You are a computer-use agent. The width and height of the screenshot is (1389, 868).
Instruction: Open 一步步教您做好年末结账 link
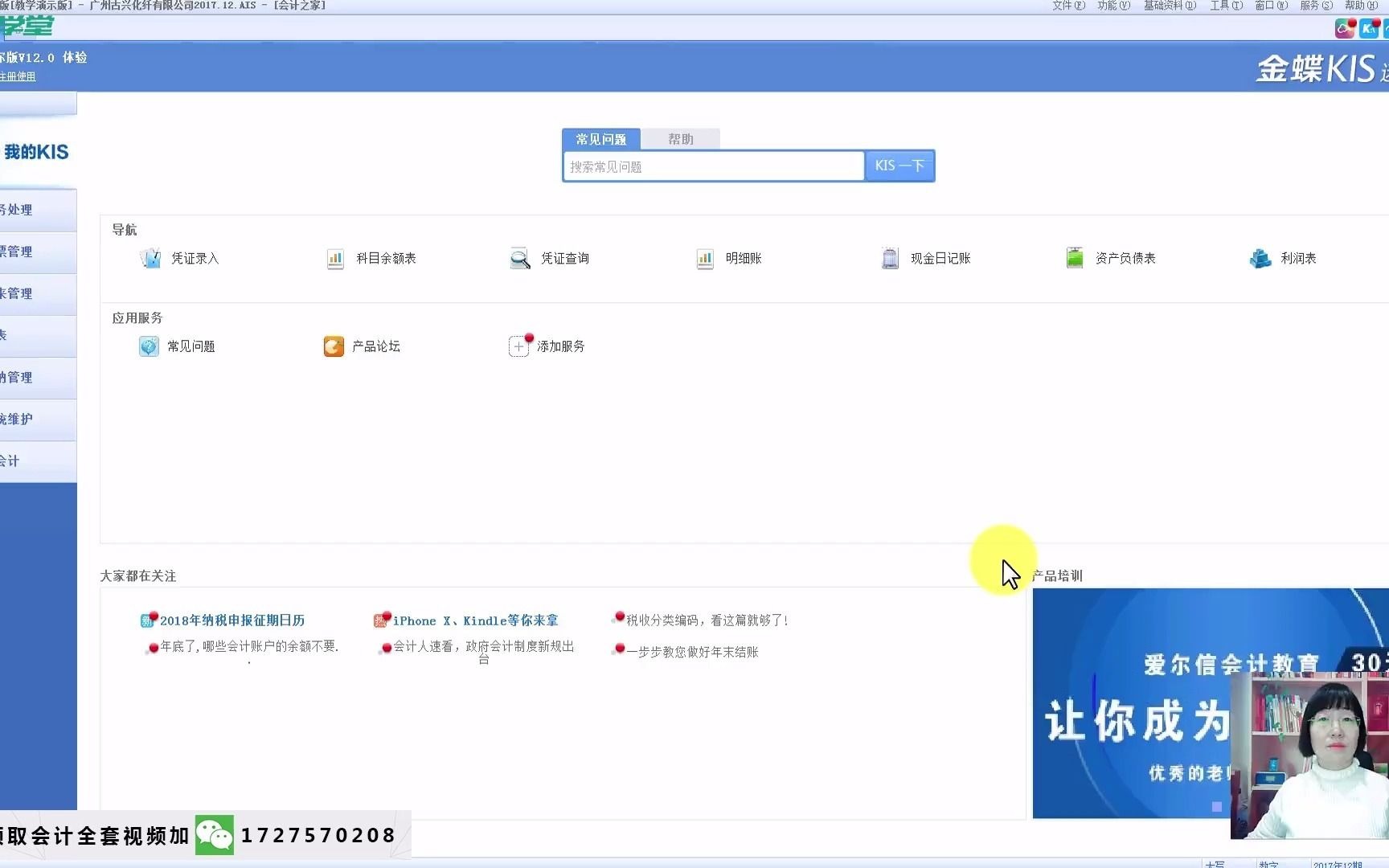pyautogui.click(x=692, y=652)
